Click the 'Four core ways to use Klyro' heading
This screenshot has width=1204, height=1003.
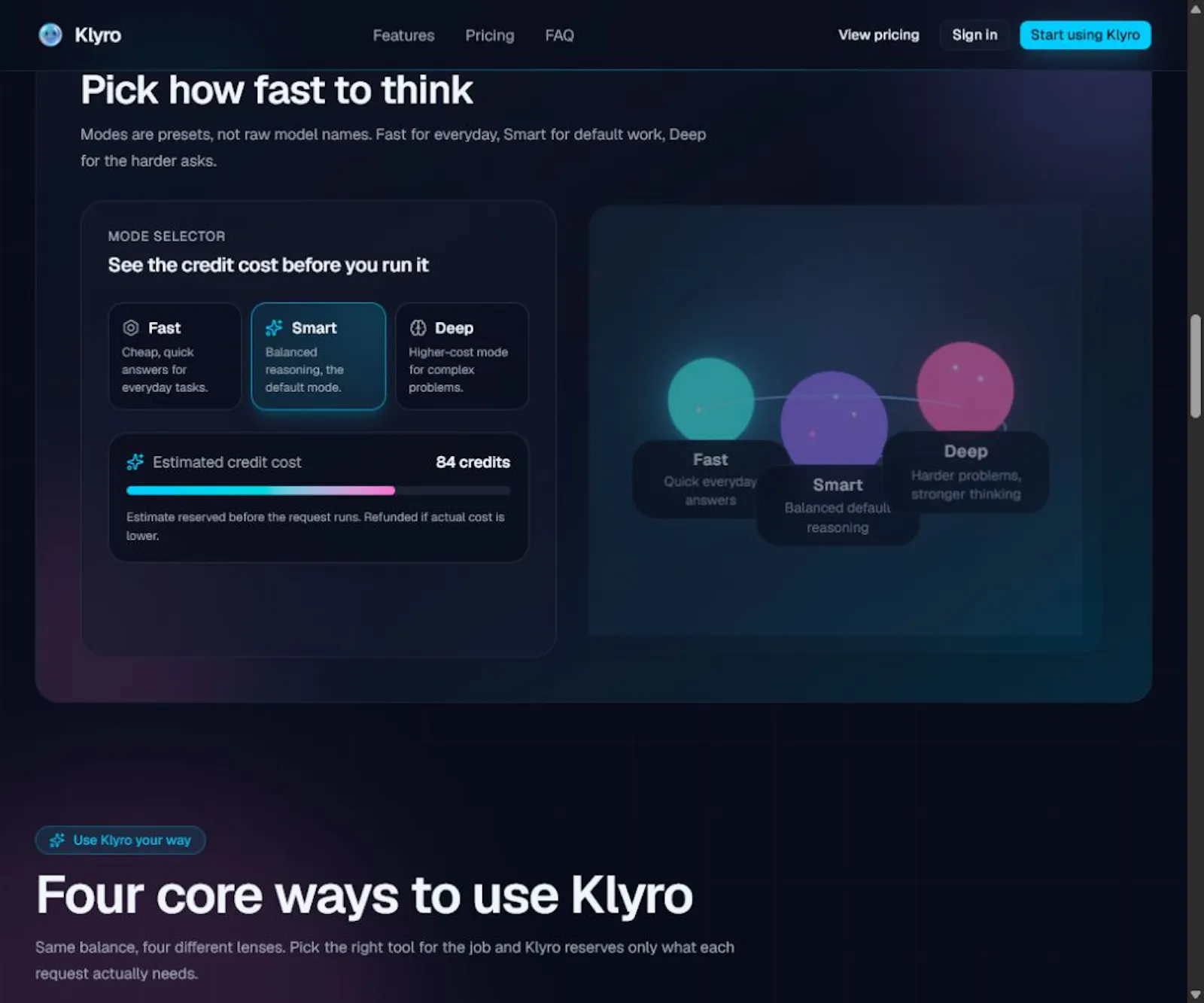tap(364, 895)
